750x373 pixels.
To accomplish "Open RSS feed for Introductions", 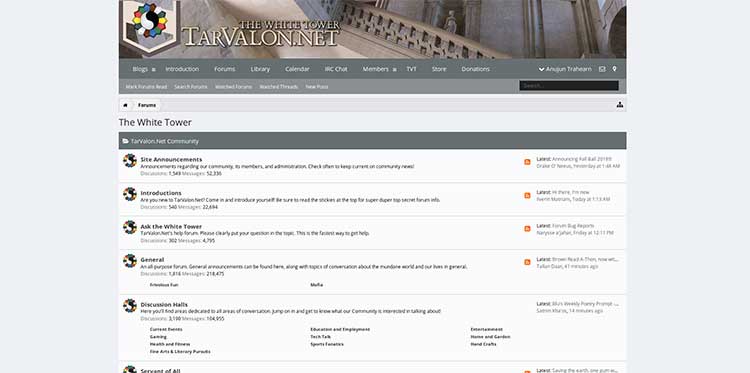I will click(527, 196).
